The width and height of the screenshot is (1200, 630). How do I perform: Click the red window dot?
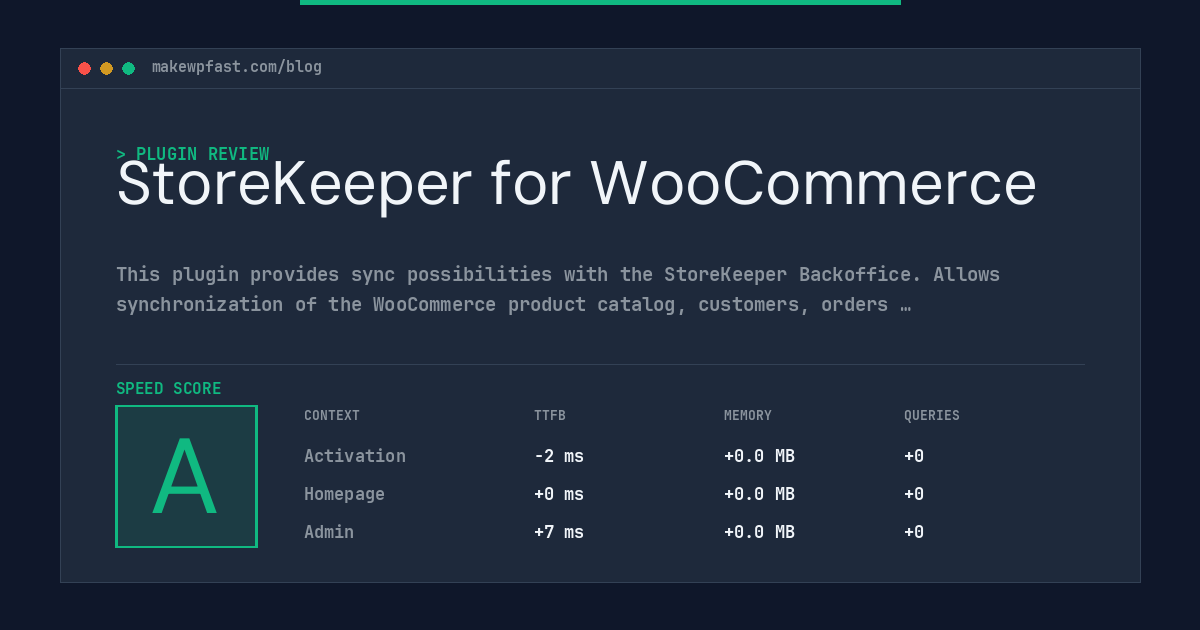click(x=84, y=68)
